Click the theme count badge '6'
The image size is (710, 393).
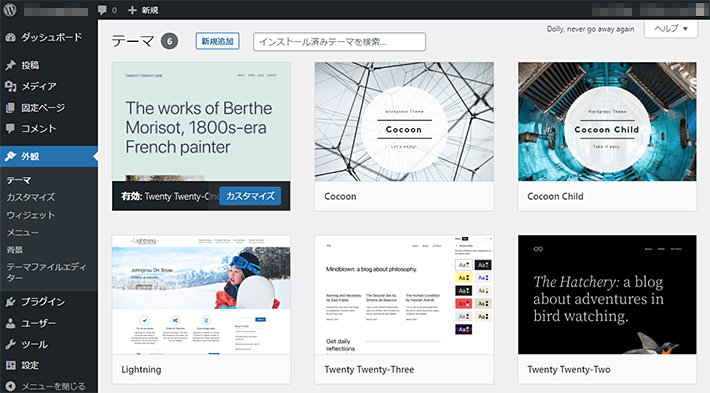pos(169,42)
